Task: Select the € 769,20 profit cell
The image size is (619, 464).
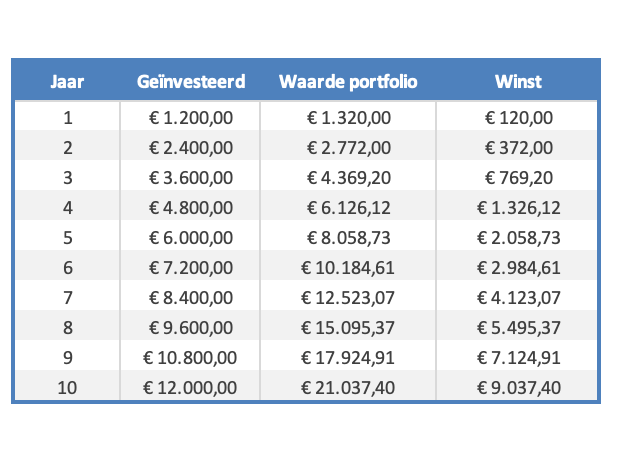Action: point(518,178)
